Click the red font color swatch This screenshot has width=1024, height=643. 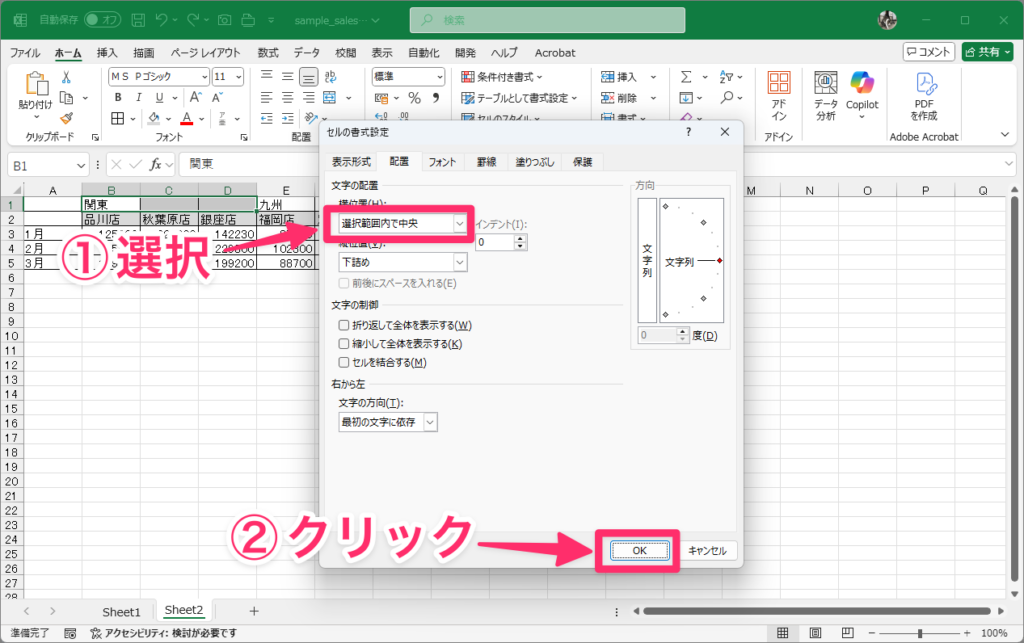pyautogui.click(x=186, y=119)
